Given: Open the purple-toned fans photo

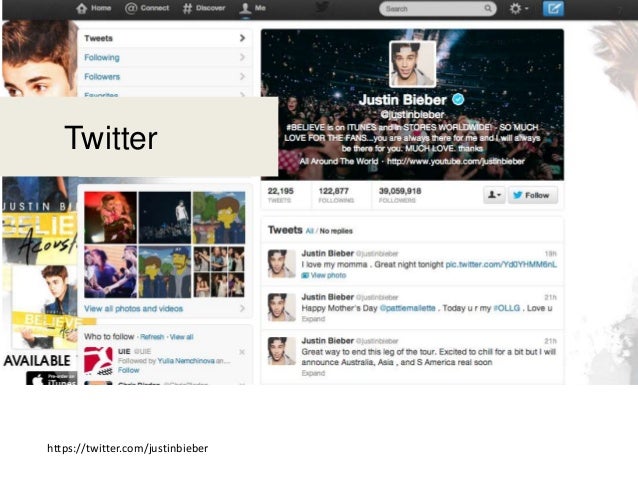Looking at the screenshot, I should coord(110,271).
